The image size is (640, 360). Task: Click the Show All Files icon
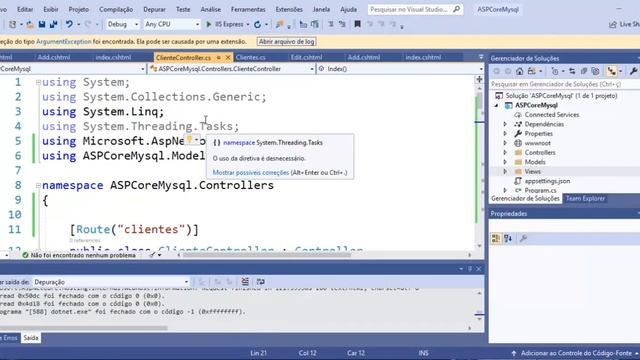(x=596, y=71)
